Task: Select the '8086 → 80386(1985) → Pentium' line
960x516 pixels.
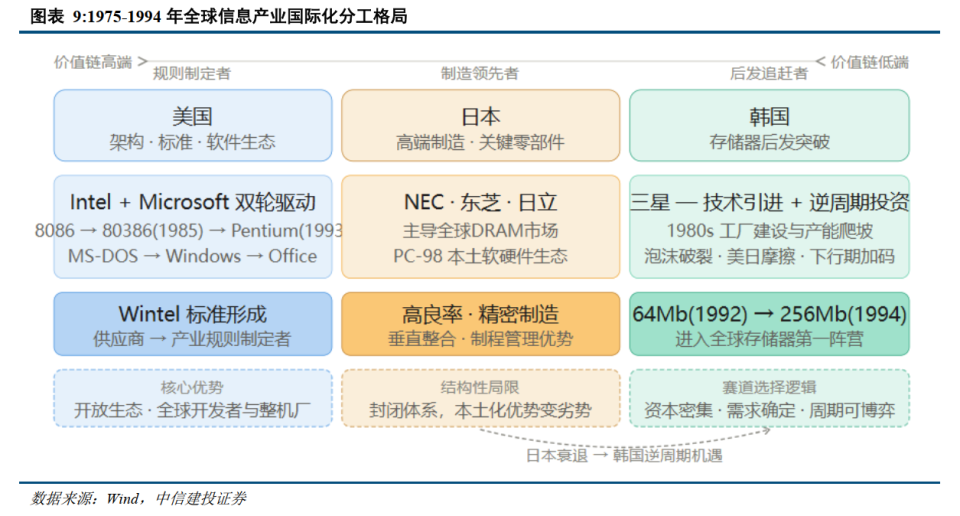Action: pos(189,231)
